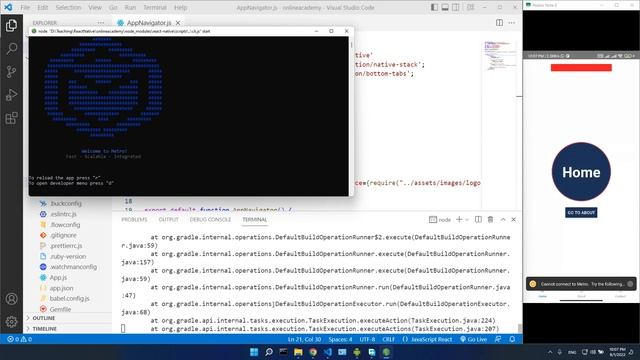Toggle the bottom panel layout icon
640x360 pixels.
tap(445, 7)
